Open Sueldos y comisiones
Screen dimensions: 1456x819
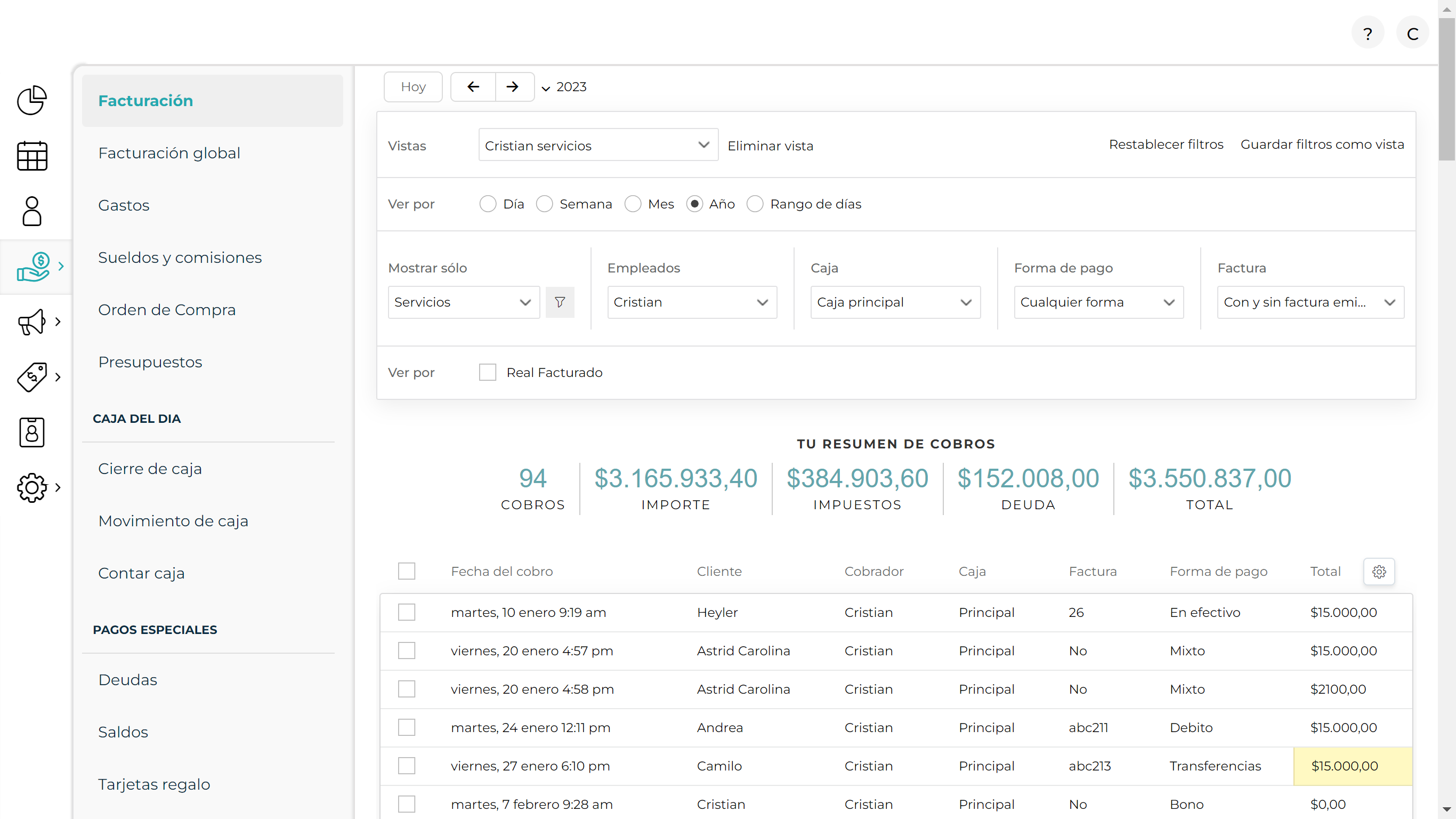(x=180, y=258)
